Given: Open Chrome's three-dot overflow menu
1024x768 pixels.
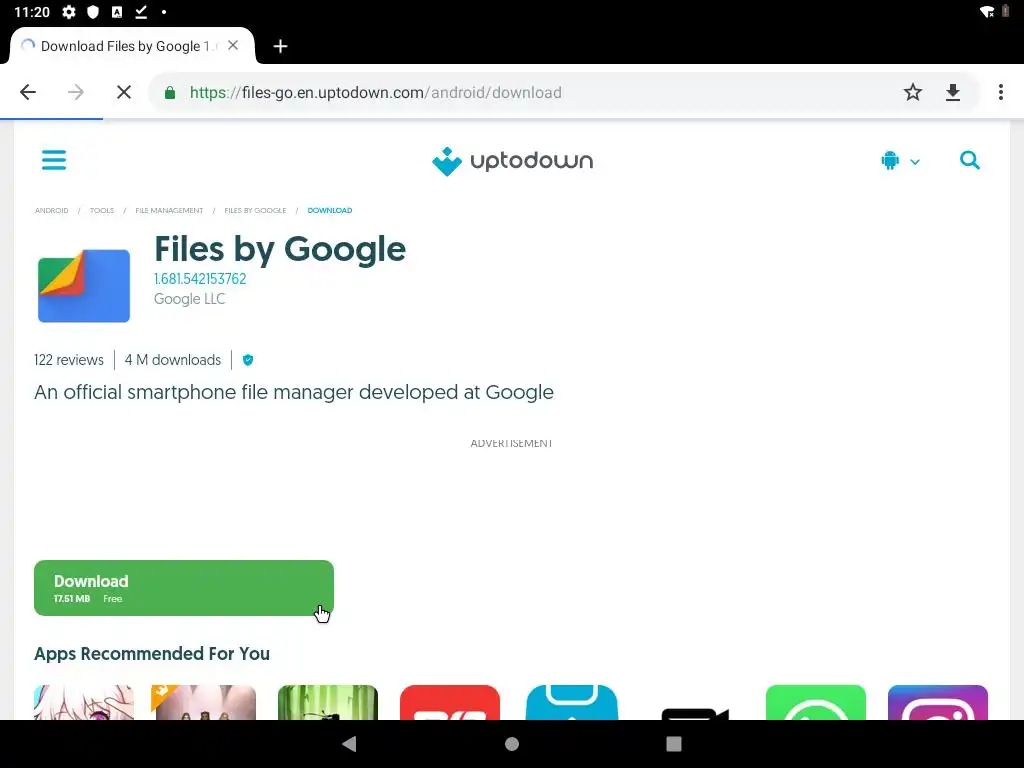Looking at the screenshot, I should click(1000, 92).
